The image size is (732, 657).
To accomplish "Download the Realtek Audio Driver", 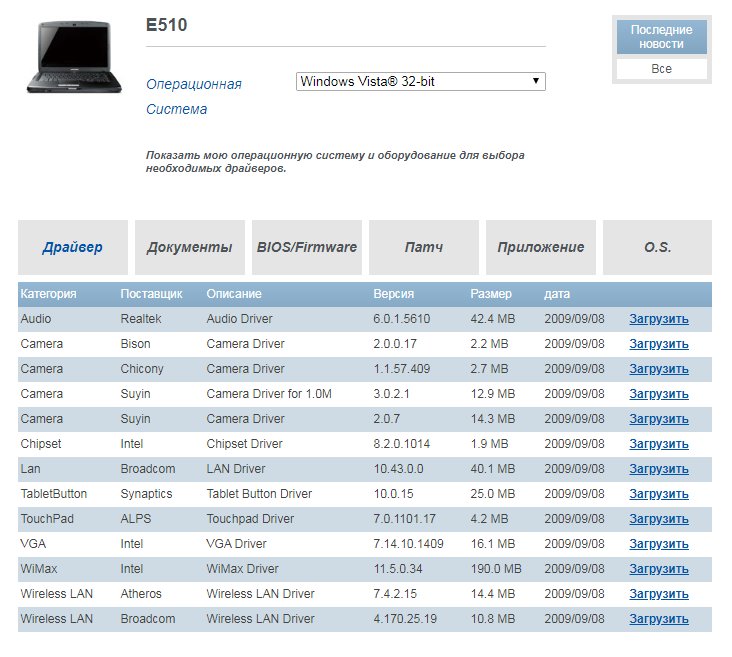I will click(659, 319).
